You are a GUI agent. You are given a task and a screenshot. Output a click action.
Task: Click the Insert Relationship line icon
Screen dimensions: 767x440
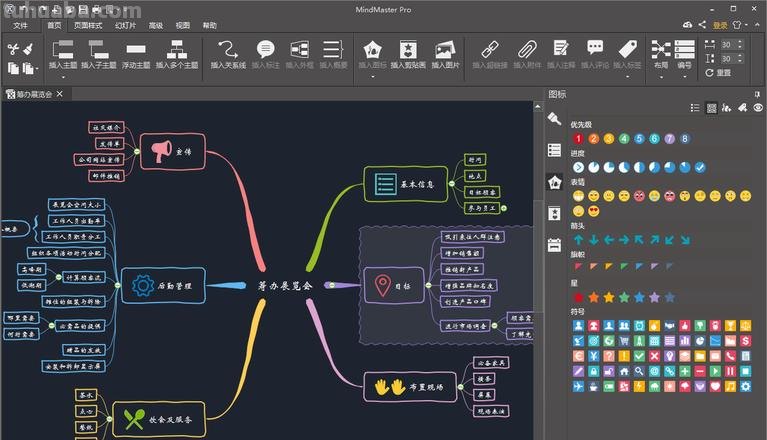[x=230, y=50]
